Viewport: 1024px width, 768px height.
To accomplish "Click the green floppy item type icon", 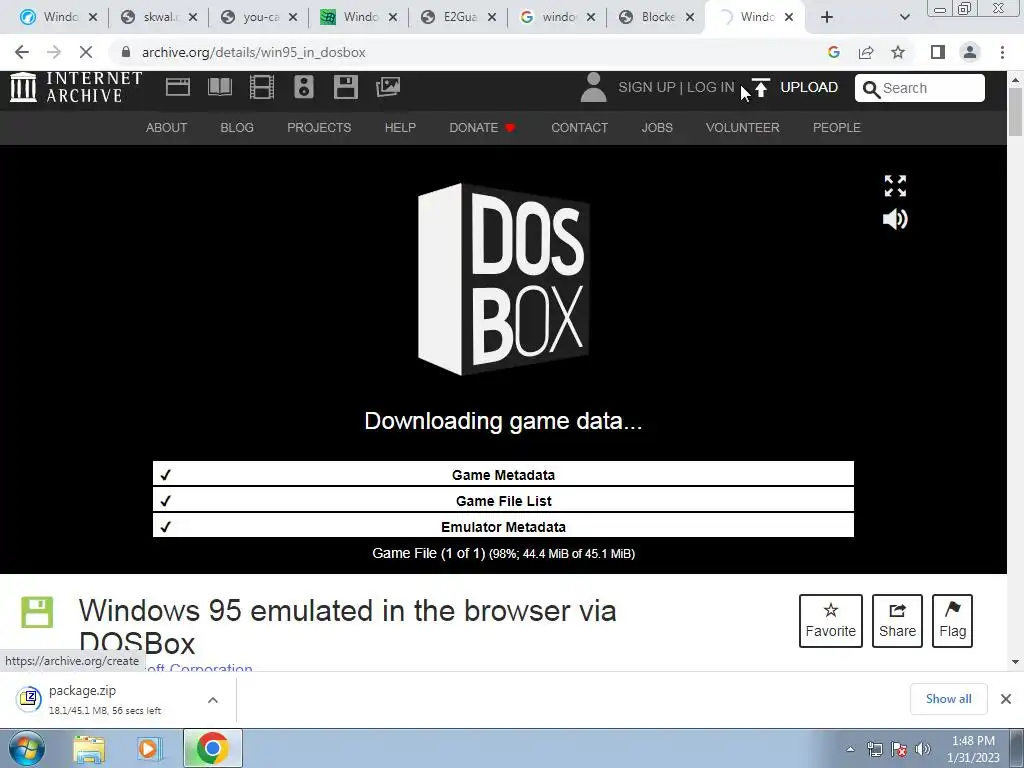I will pyautogui.click(x=37, y=612).
